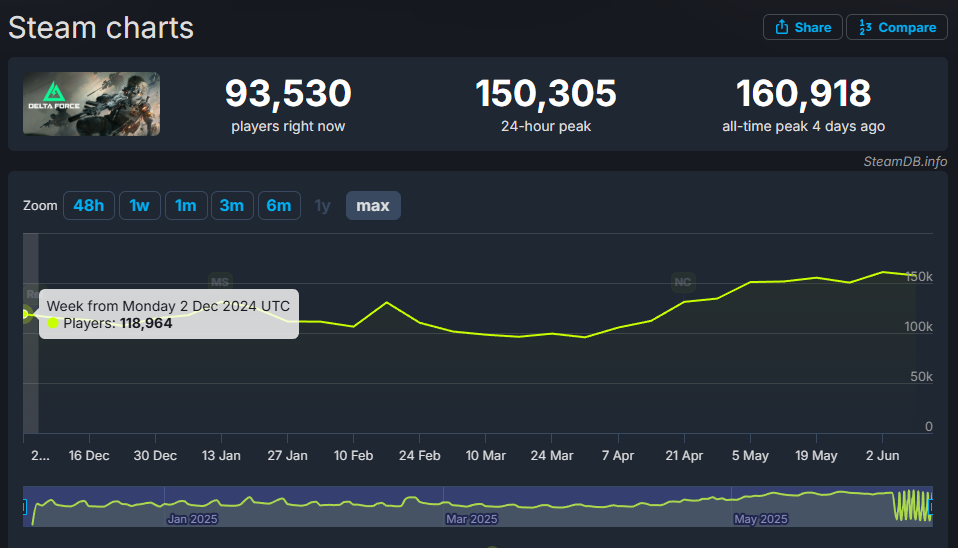Viewport: 958px width, 548px height.
Task: Click the Share button
Action: click(x=801, y=27)
